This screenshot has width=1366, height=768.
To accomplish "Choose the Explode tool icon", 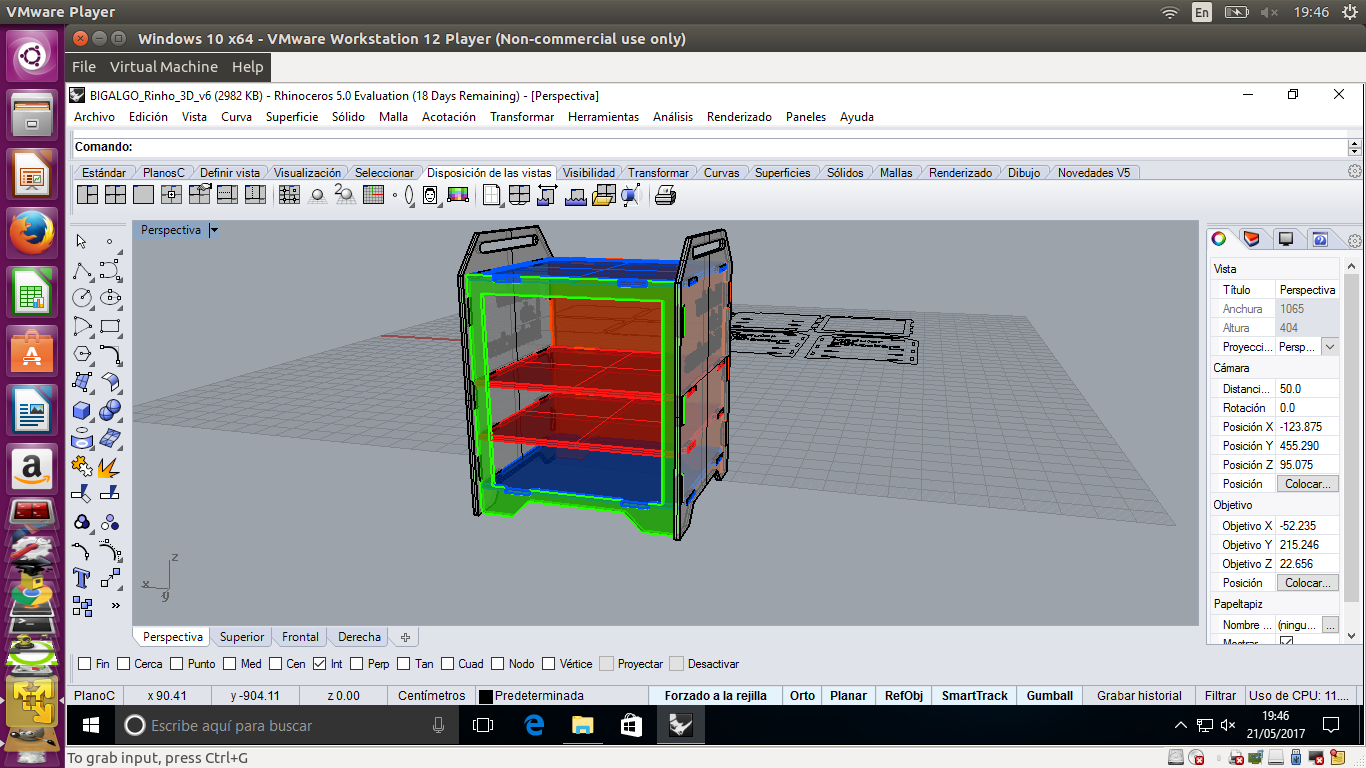I will (x=110, y=466).
